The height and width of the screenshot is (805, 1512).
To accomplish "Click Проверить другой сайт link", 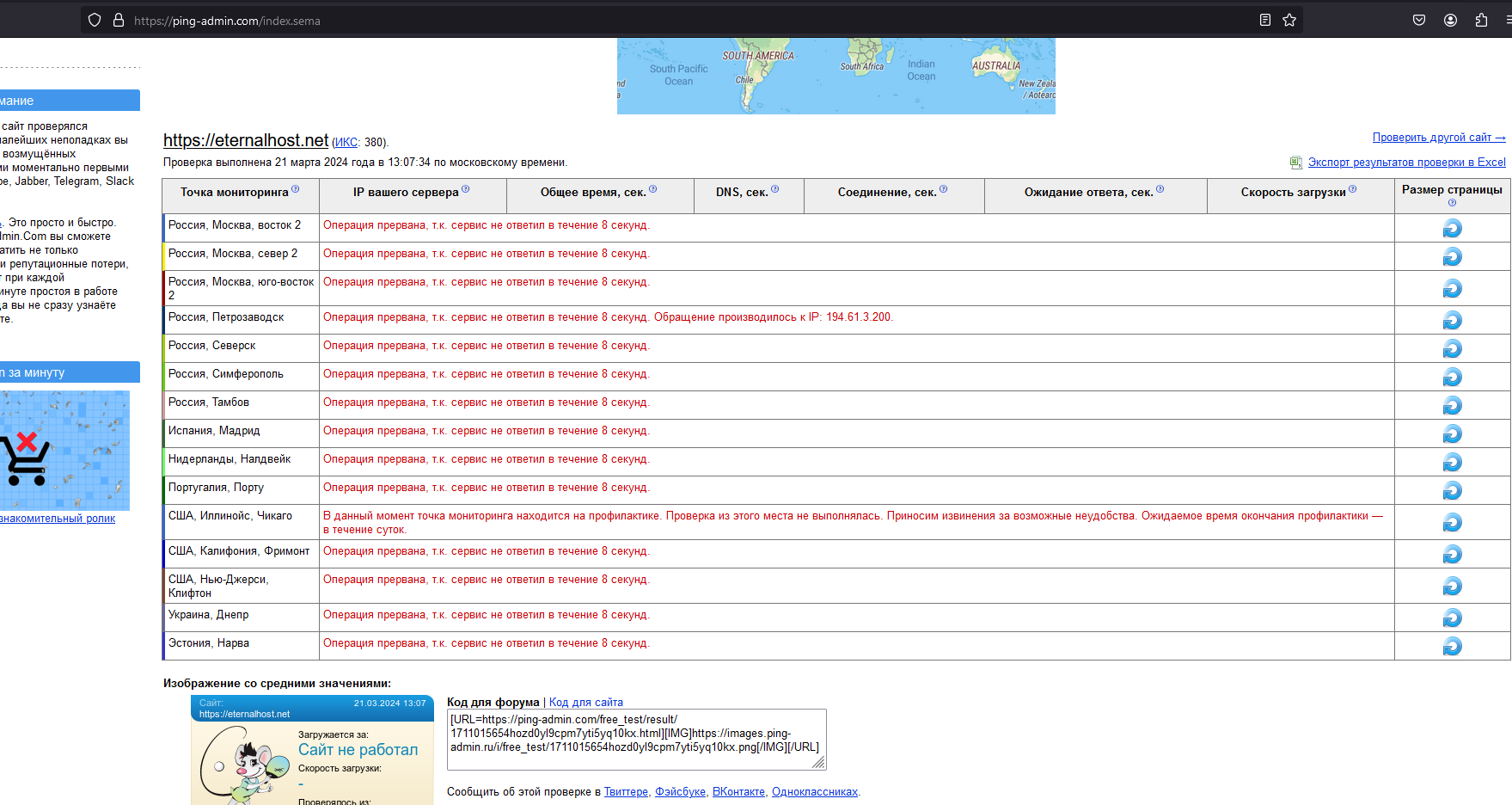I will coord(1438,138).
